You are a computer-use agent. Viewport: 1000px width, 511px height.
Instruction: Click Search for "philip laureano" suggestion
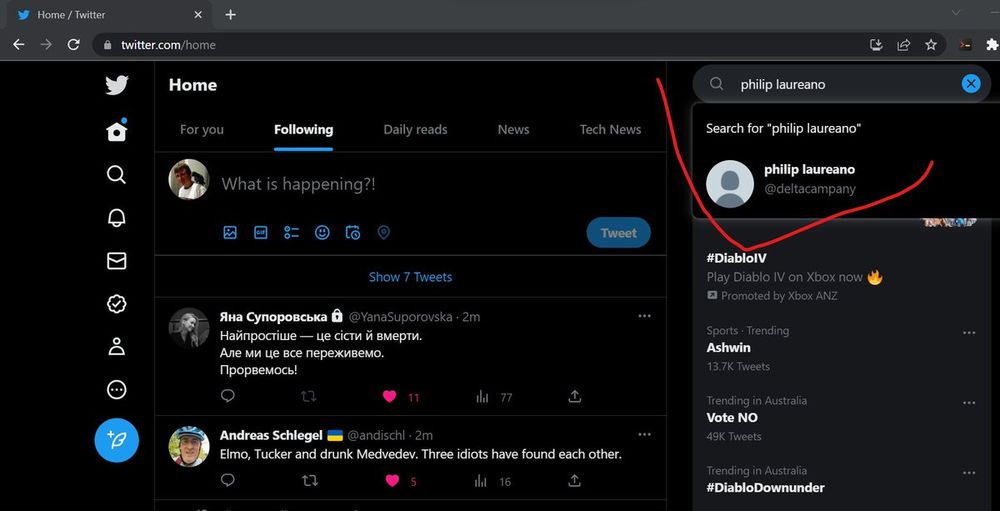pos(783,128)
